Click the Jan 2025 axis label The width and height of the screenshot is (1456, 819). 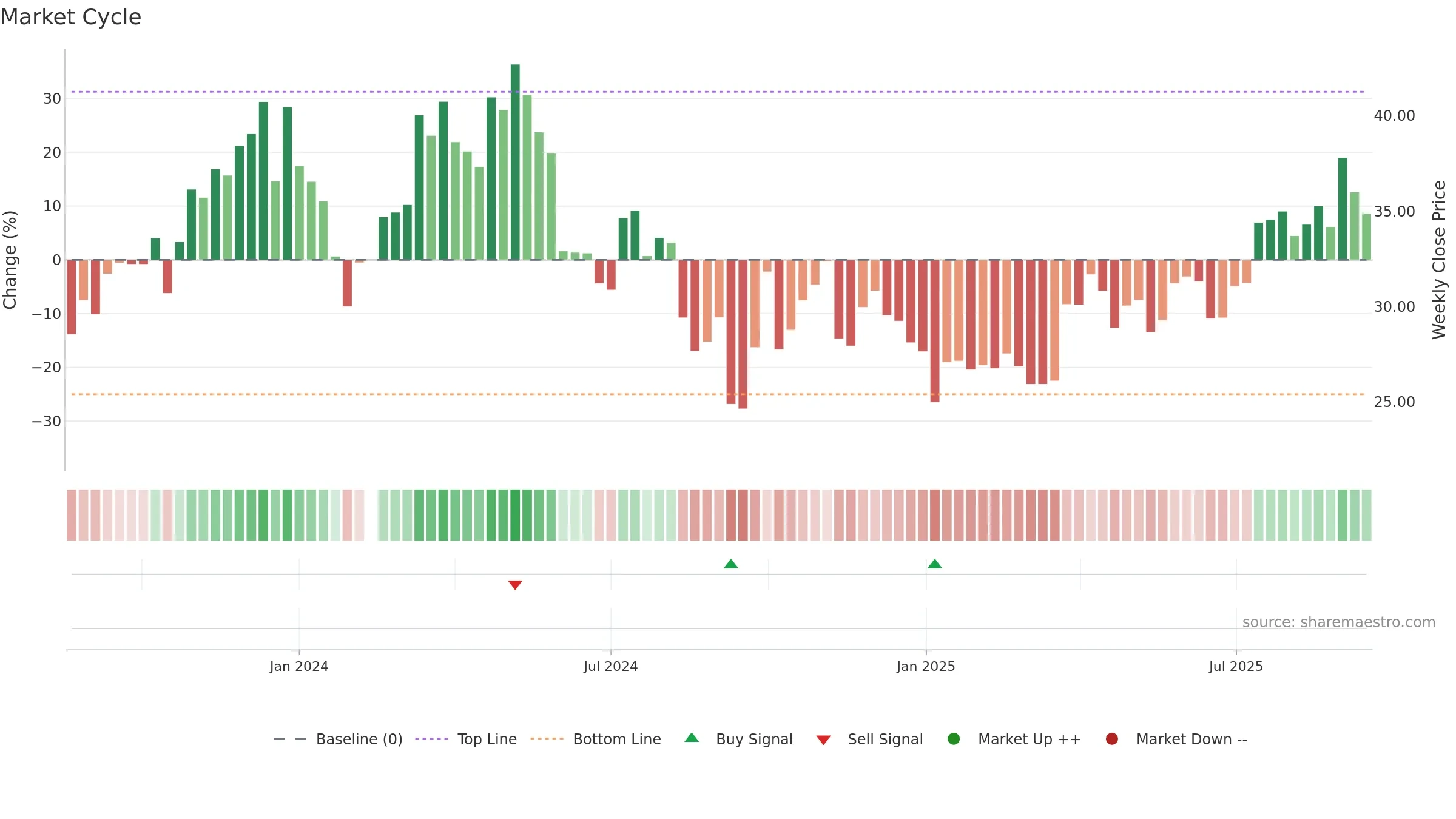[926, 667]
